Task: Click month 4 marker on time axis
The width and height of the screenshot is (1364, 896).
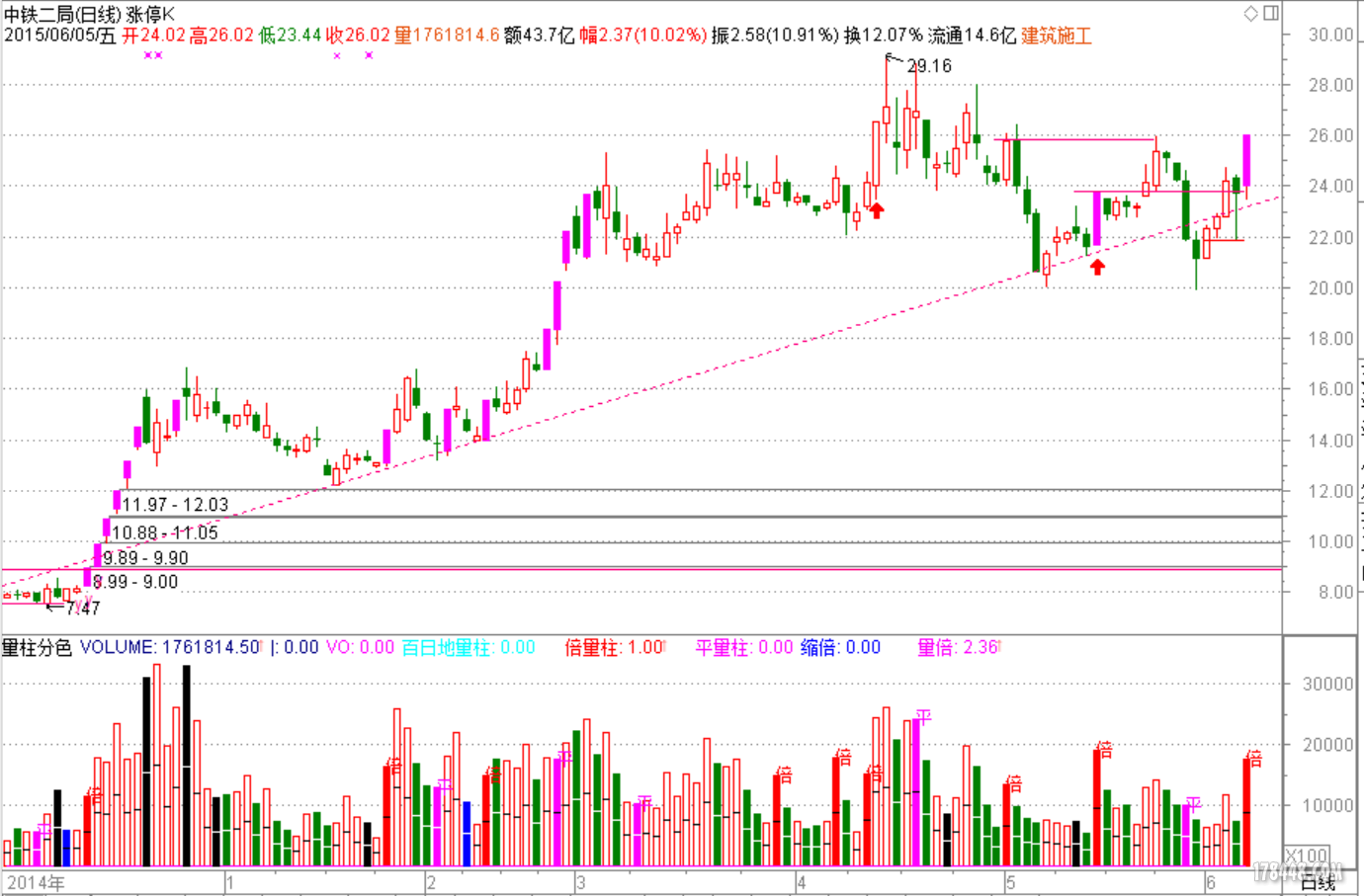Action: (801, 882)
